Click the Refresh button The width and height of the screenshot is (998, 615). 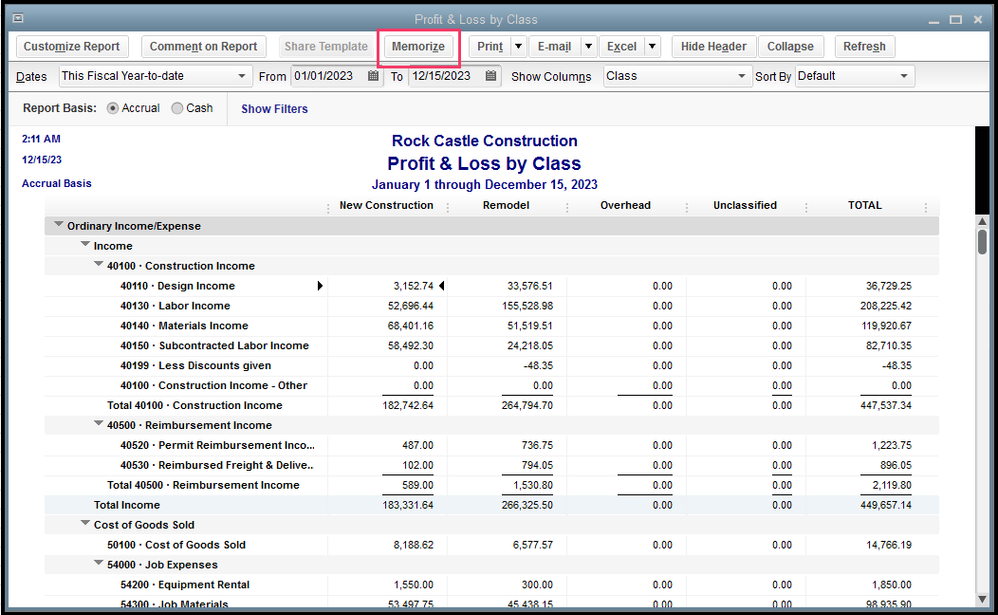(864, 46)
